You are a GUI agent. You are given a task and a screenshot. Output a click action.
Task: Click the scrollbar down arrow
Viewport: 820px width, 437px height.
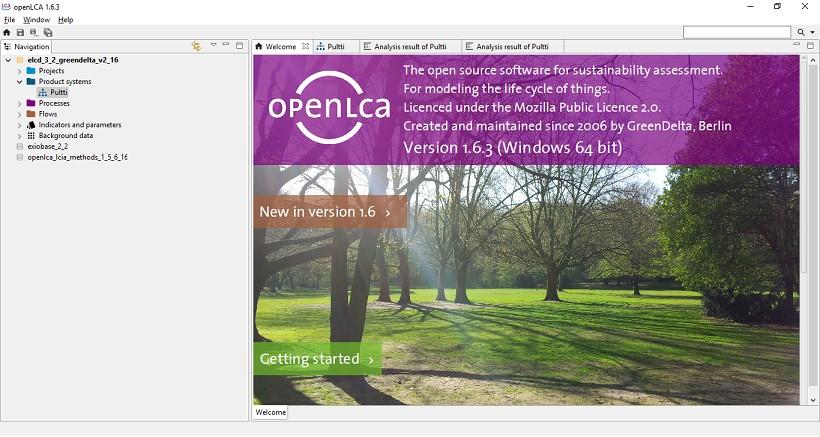click(812, 400)
